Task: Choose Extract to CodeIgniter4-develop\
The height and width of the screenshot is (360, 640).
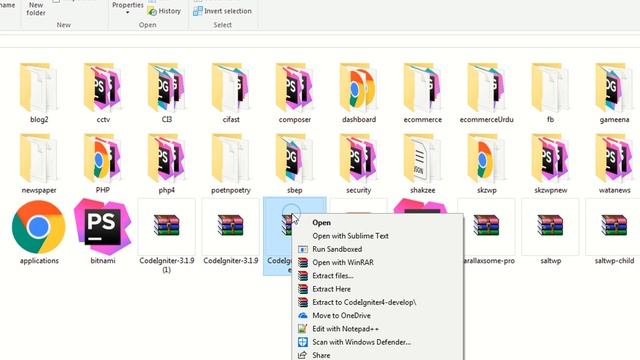Action: click(x=378, y=302)
